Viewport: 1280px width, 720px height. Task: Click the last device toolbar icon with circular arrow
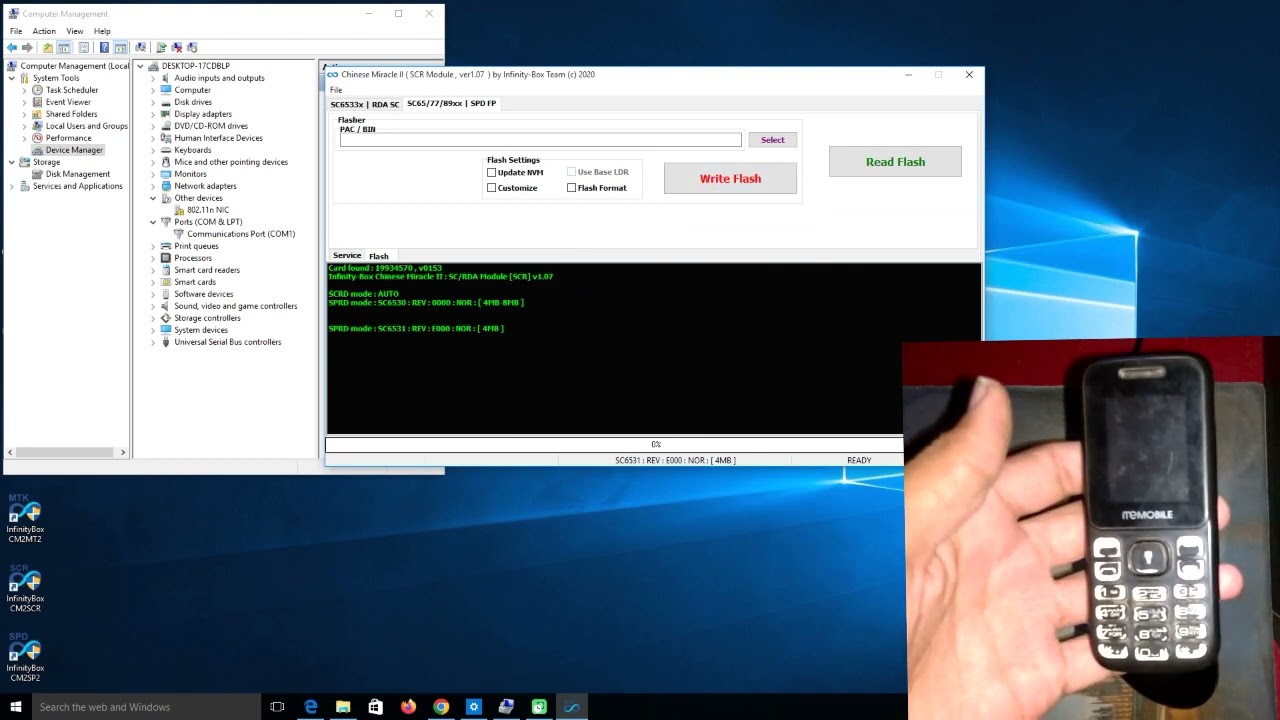click(192, 47)
